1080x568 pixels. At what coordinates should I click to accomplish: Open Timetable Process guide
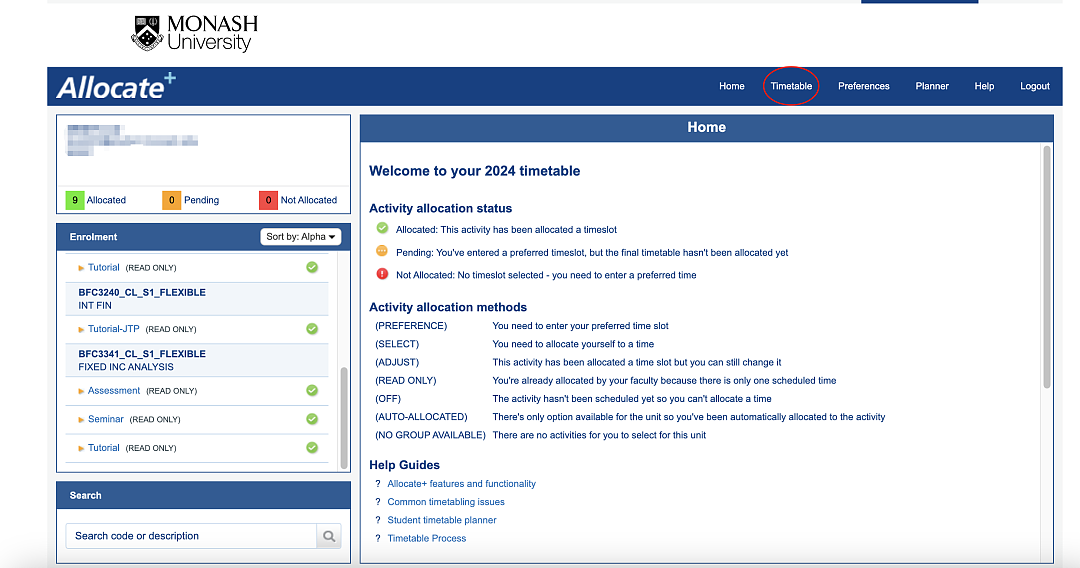click(426, 538)
